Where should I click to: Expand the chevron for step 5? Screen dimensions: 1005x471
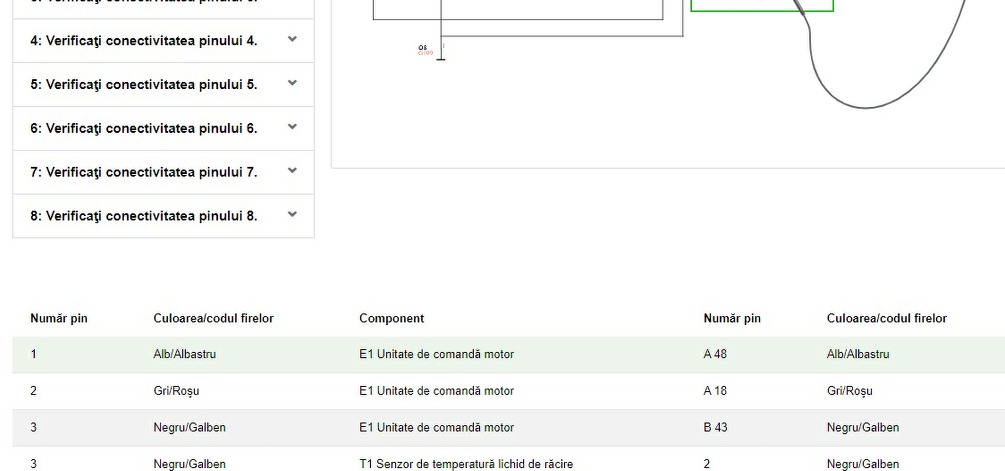tap(292, 84)
